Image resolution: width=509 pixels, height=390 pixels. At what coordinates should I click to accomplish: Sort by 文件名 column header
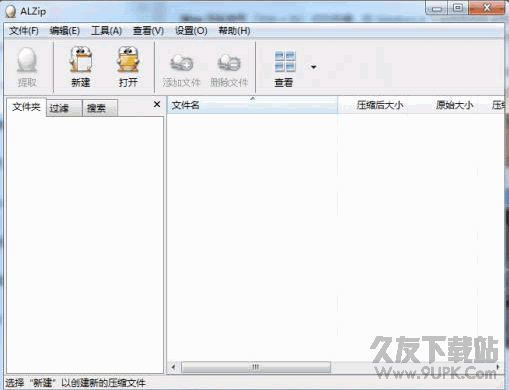pyautogui.click(x=252, y=105)
